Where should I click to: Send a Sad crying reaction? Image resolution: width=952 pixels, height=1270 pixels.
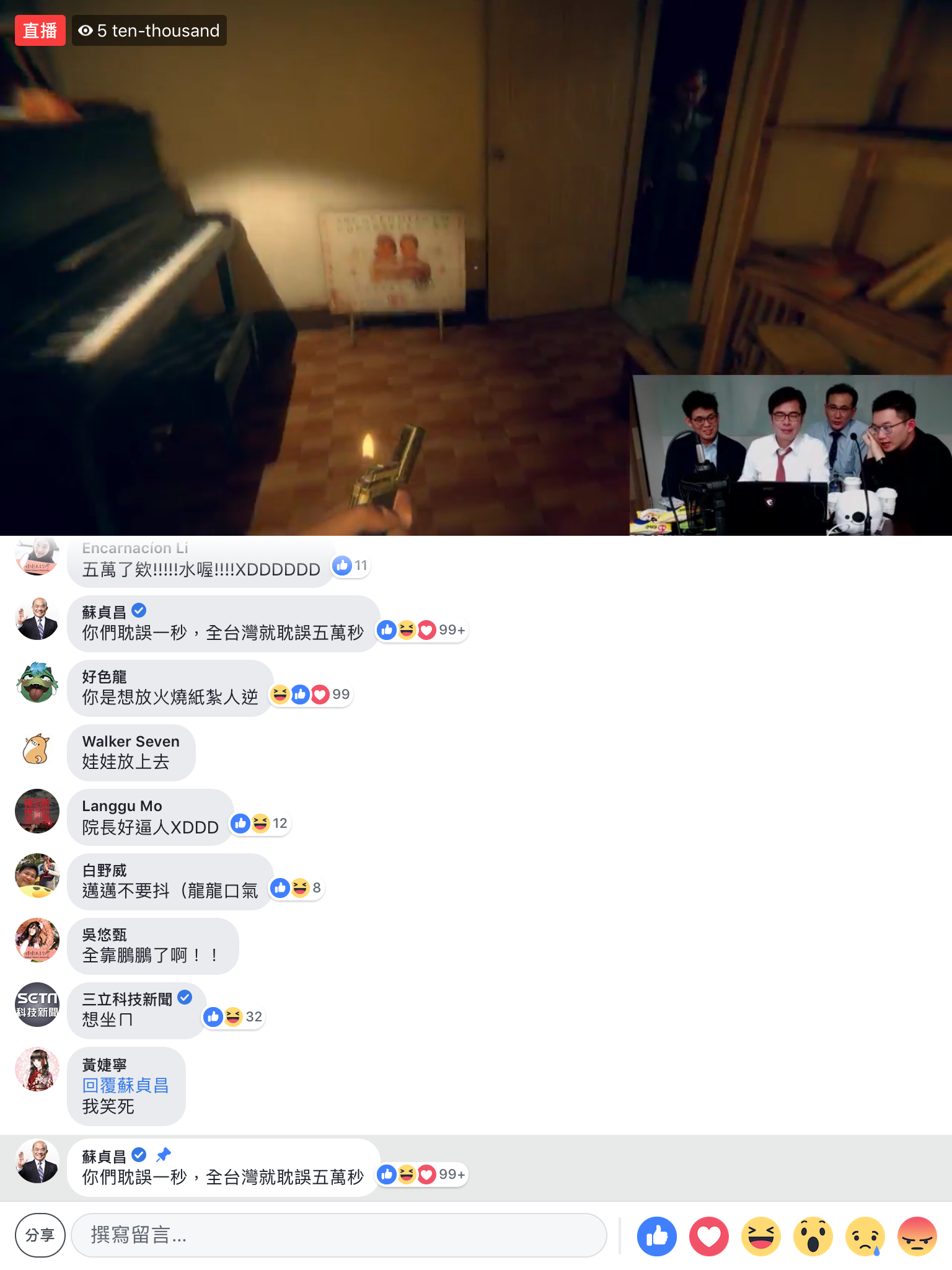pos(865,1236)
